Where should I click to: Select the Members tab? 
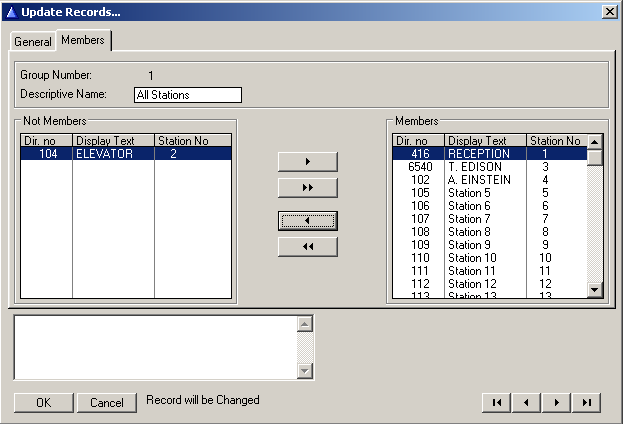[x=83, y=40]
